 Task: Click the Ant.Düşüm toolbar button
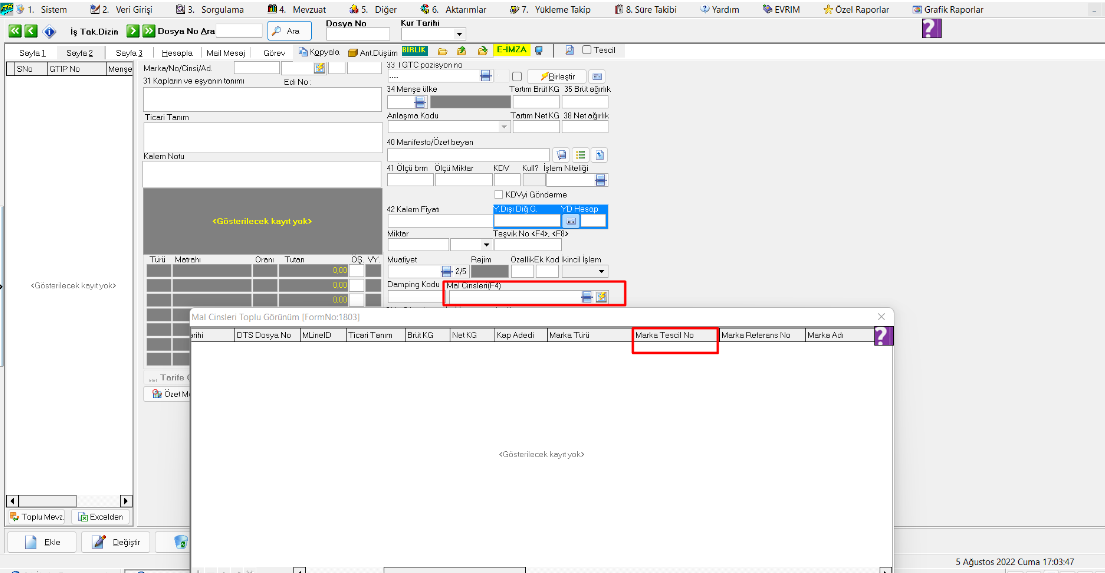point(373,53)
